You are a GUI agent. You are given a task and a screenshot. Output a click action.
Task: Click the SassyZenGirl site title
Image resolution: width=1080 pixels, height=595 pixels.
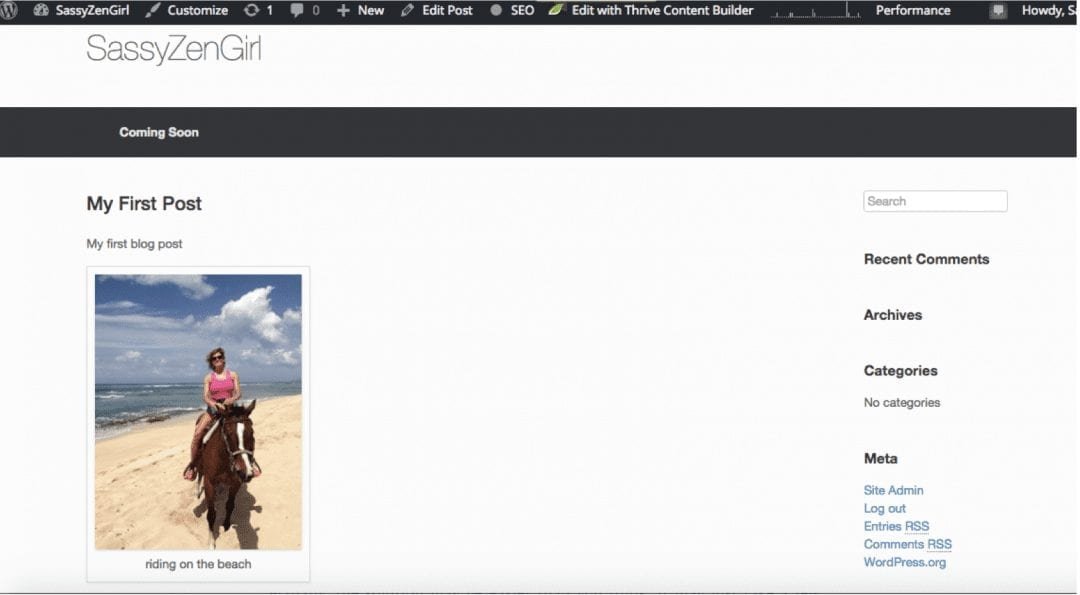click(x=173, y=49)
